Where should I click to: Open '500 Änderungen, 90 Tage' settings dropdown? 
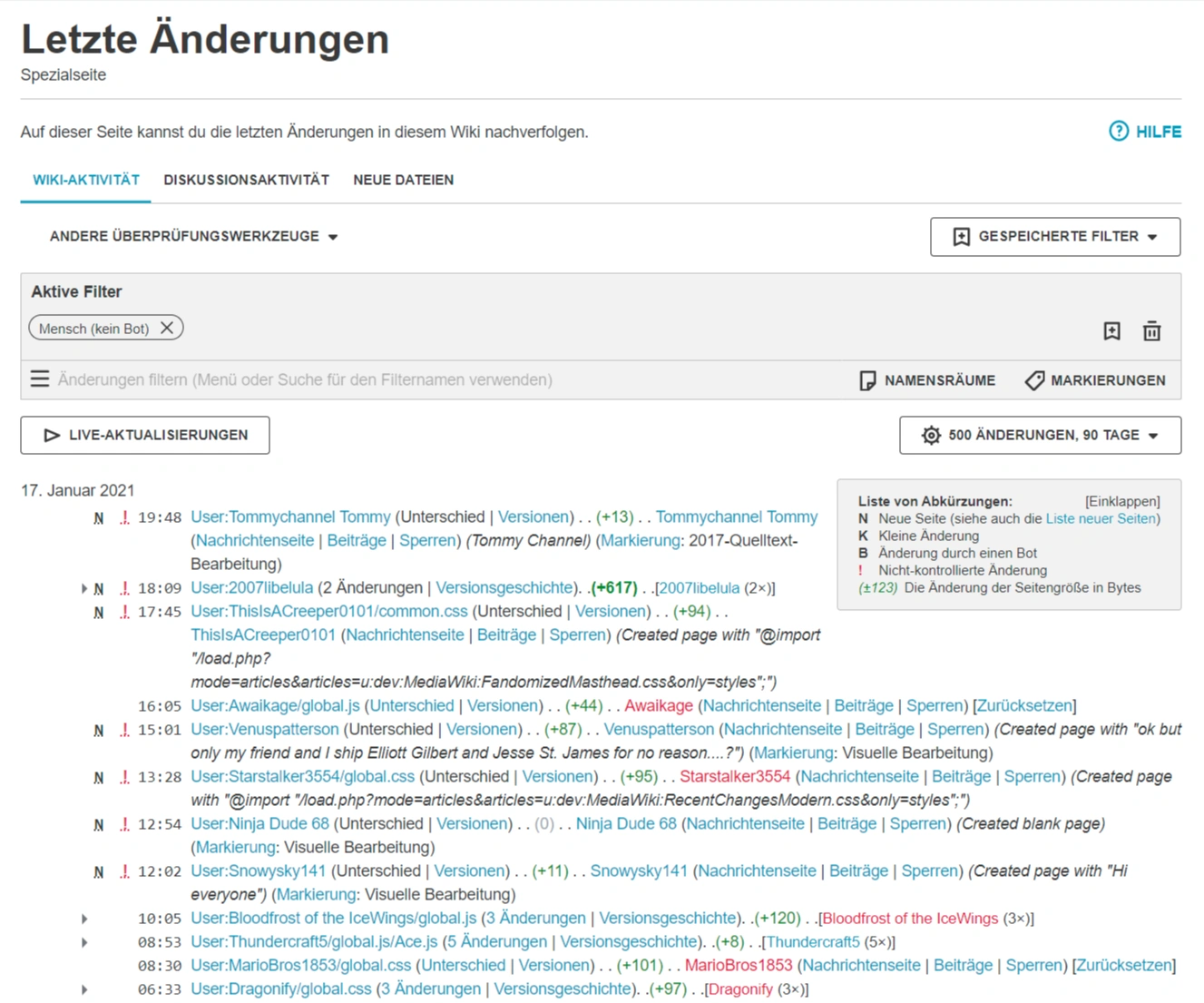(x=1040, y=435)
